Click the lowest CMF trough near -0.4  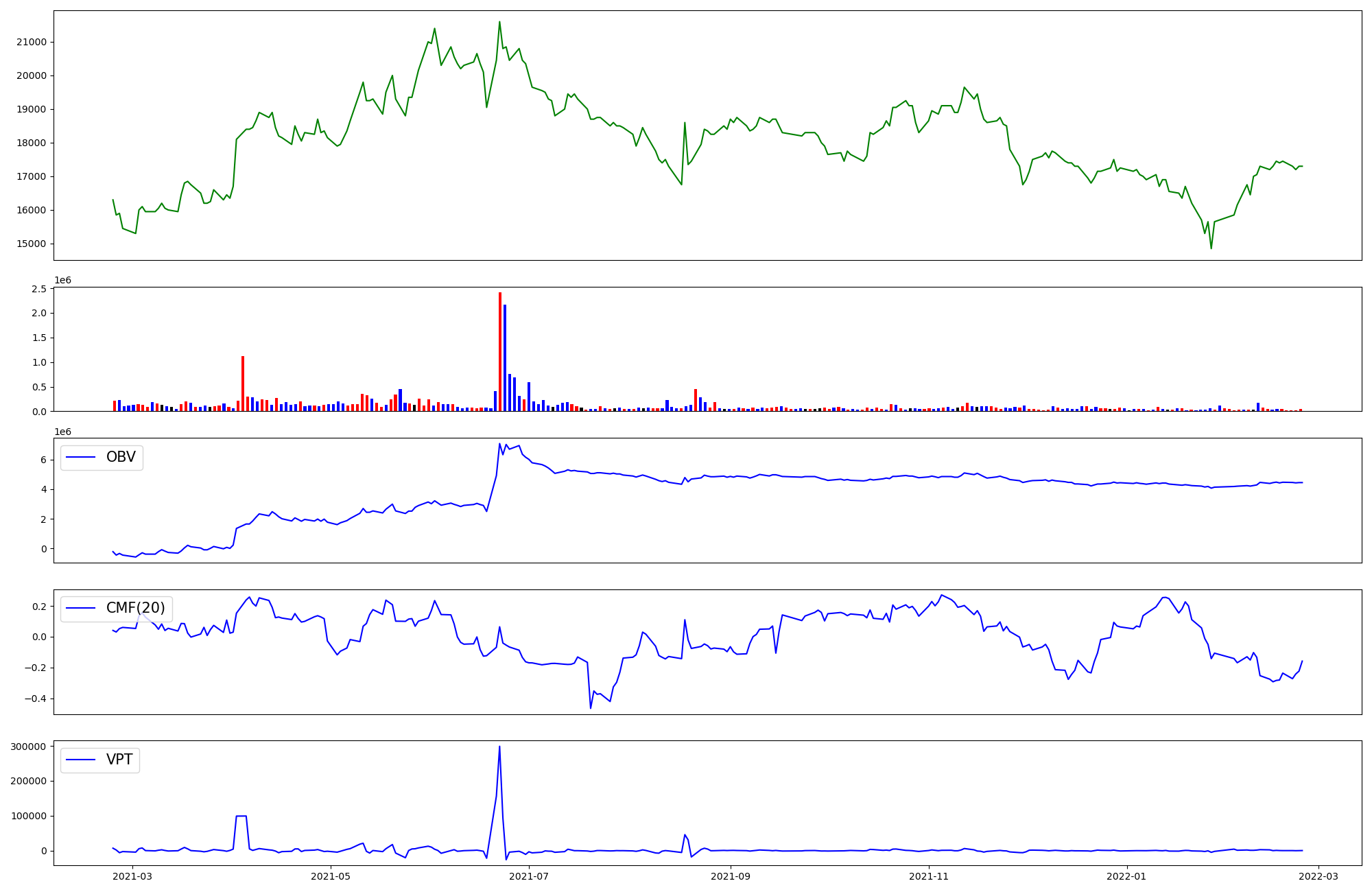tap(591, 707)
